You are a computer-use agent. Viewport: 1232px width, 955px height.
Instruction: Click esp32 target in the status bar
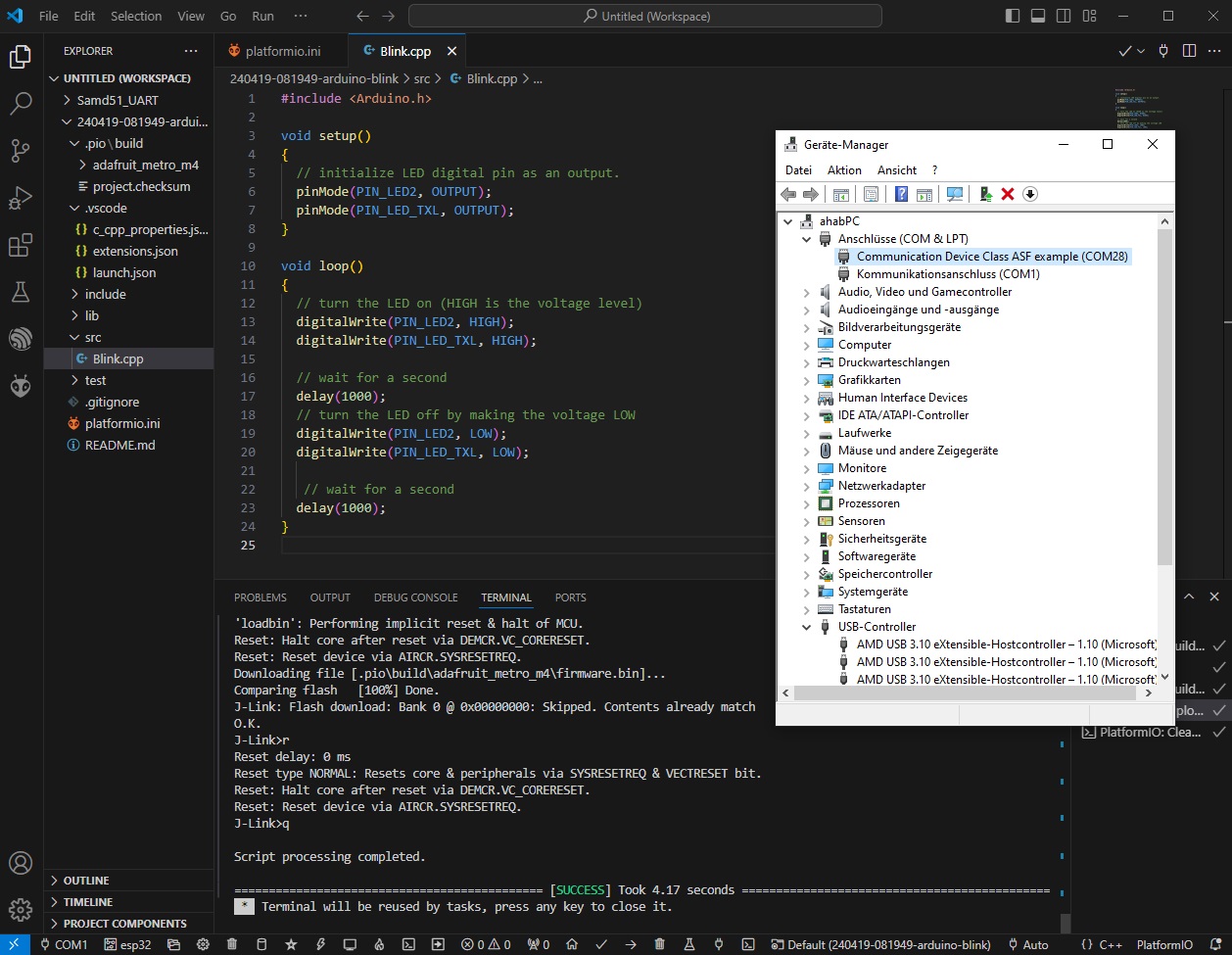click(x=127, y=945)
